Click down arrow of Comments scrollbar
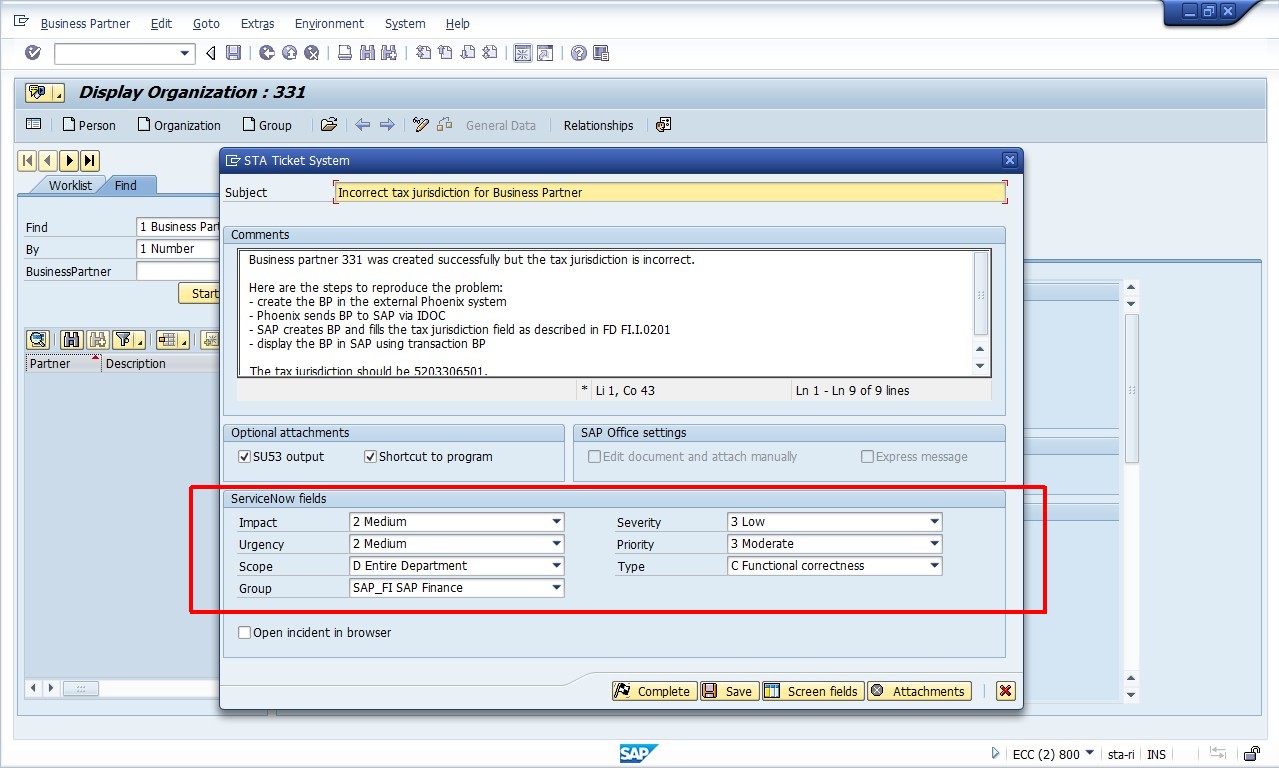The image size is (1279, 768). (x=980, y=366)
